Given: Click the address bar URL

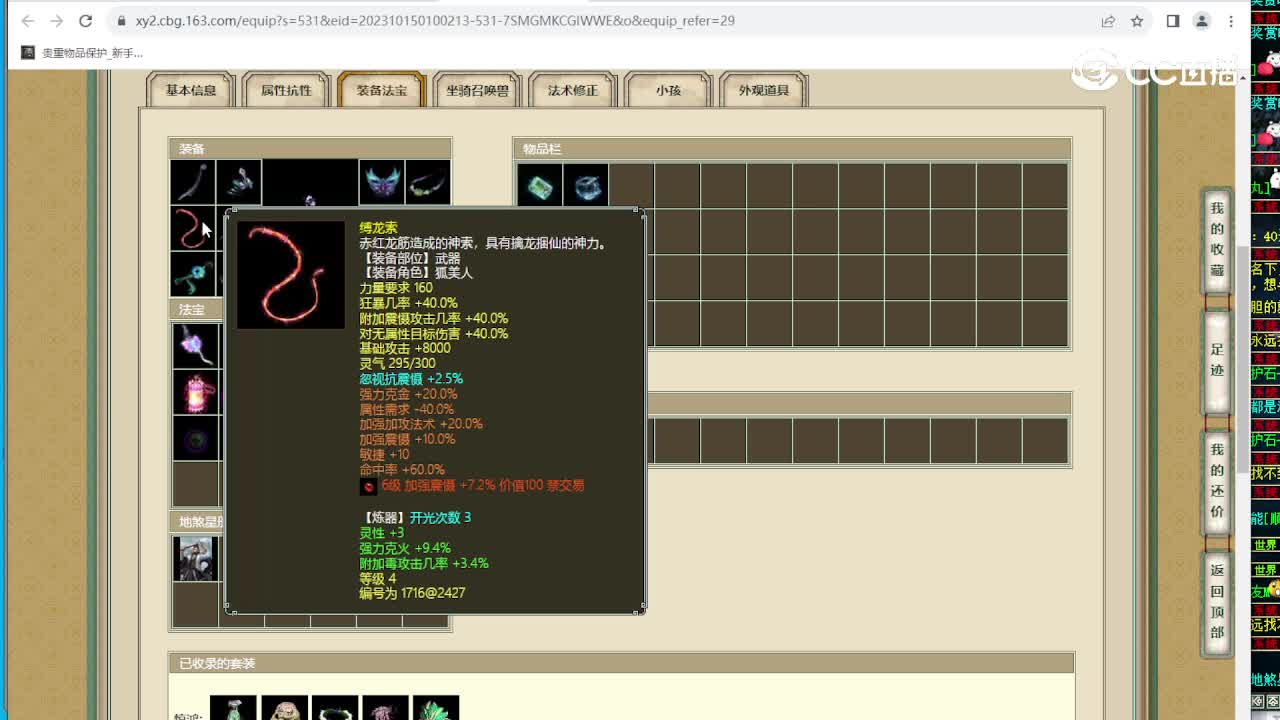Looking at the screenshot, I should 435,21.
